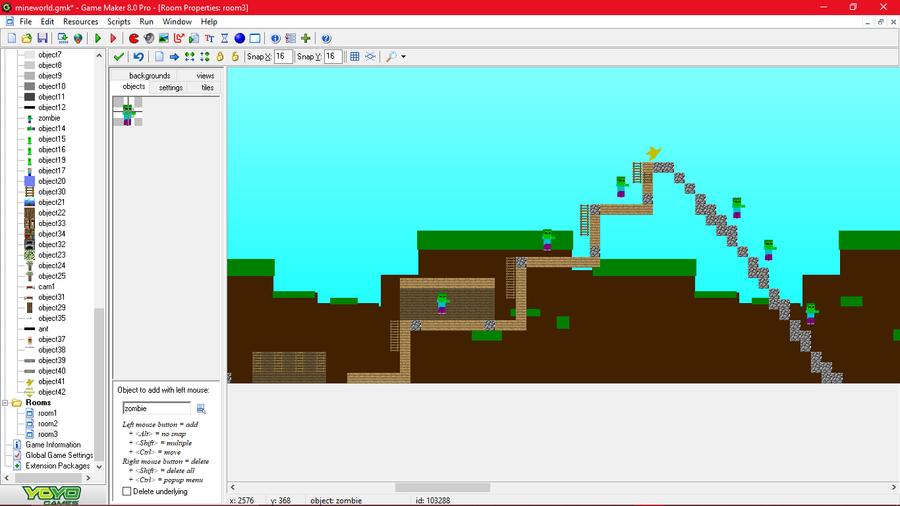
Task: Create a sprite with Pac-Man icon
Action: [x=134, y=38]
